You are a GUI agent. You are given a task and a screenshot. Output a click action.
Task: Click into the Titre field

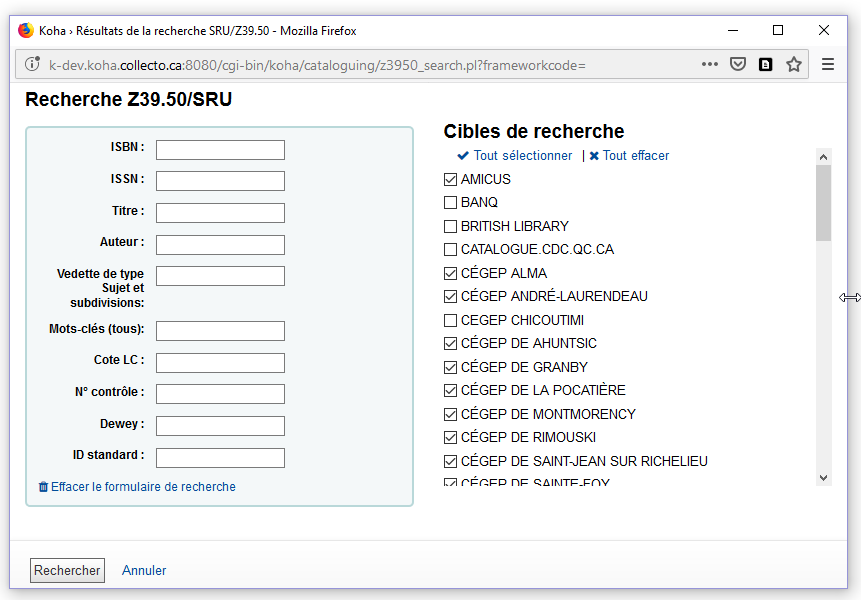[x=220, y=213]
